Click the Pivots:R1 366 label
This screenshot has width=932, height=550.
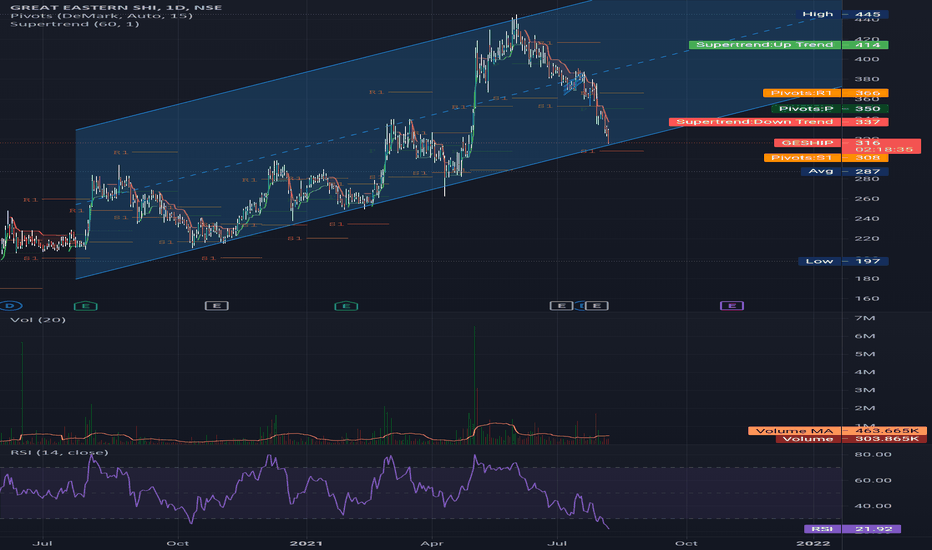click(x=826, y=93)
